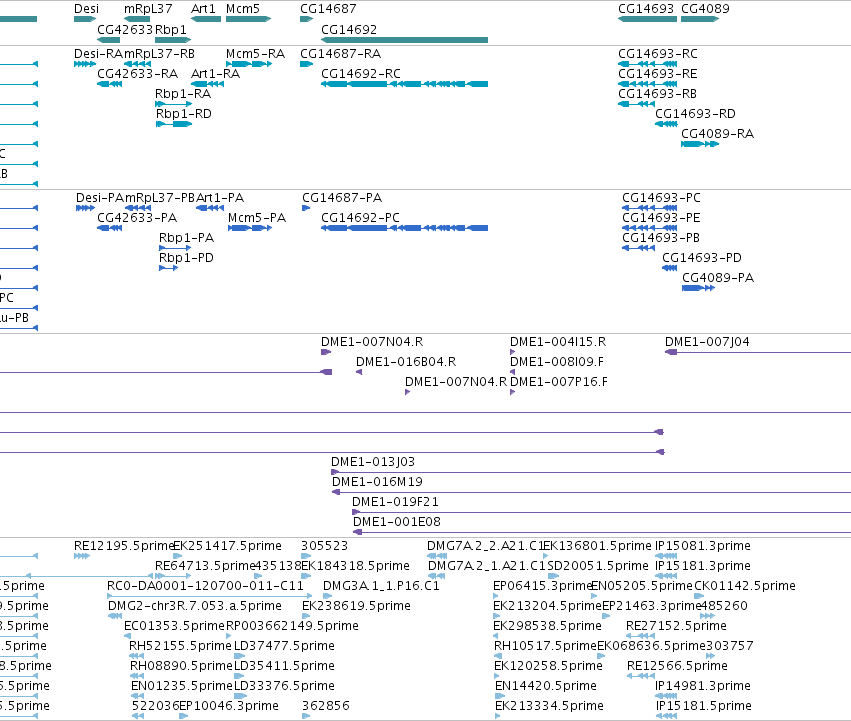
Task: Click EST EK251417.5prime
Action: [x=177, y=556]
